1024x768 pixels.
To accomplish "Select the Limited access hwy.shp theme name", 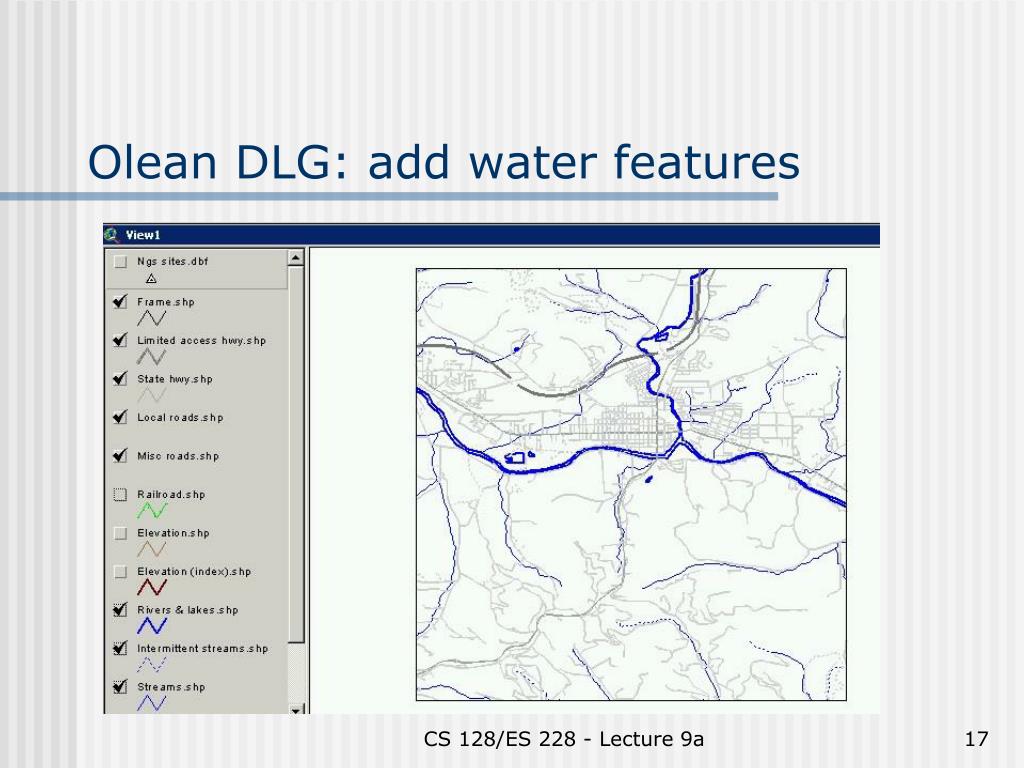I will 201,340.
